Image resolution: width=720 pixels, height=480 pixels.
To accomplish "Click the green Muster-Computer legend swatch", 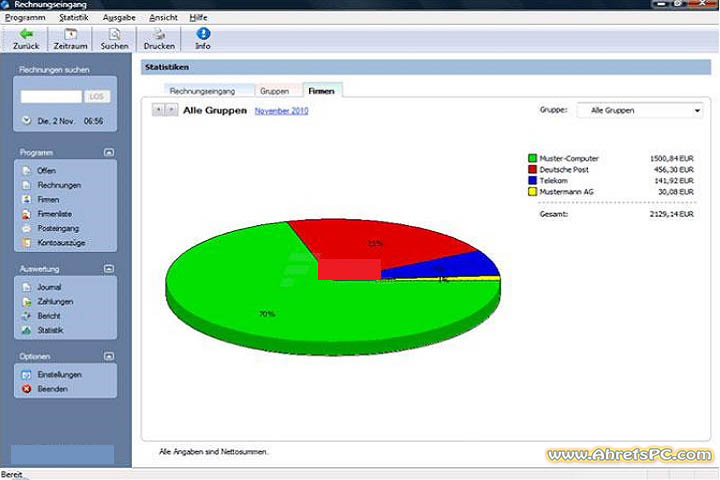I will click(532, 158).
